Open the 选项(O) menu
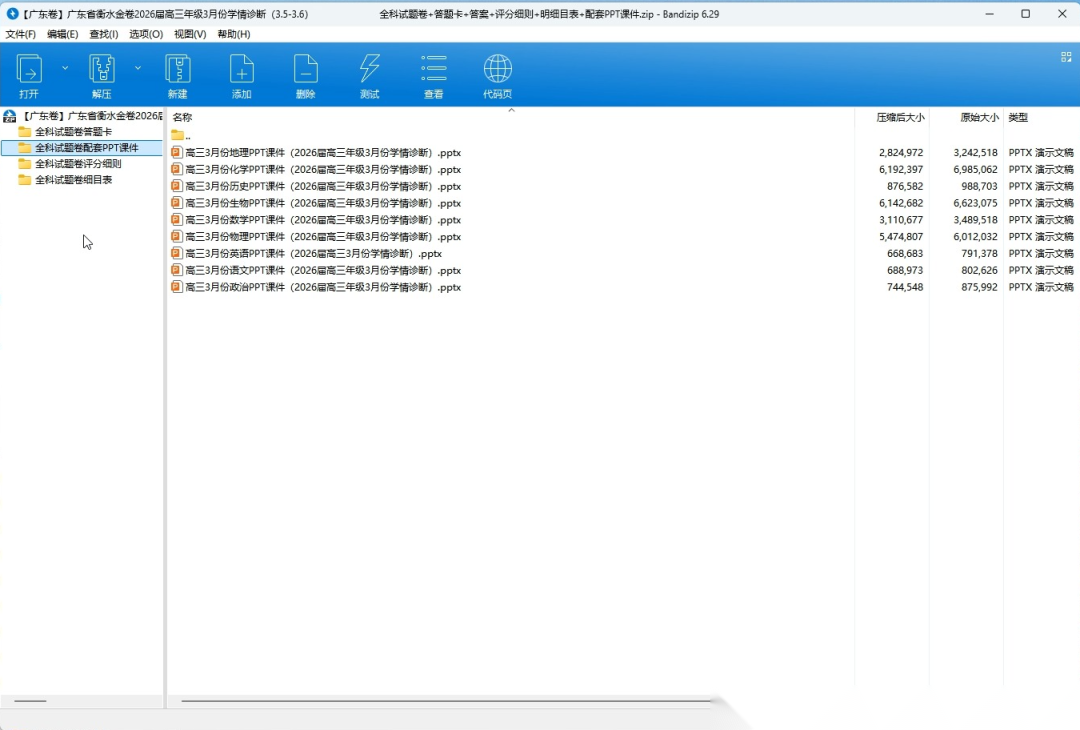Viewport: 1080px width, 730px height. tap(146, 34)
